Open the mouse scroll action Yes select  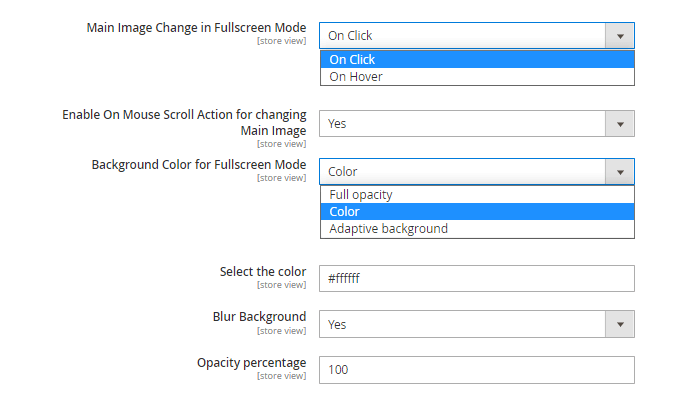(x=477, y=124)
